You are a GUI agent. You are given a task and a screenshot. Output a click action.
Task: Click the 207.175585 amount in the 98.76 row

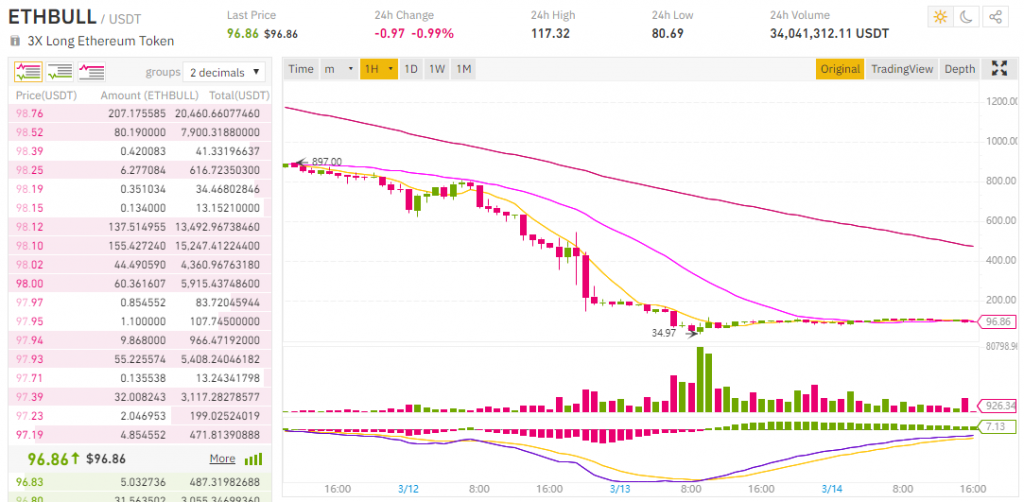(137, 114)
